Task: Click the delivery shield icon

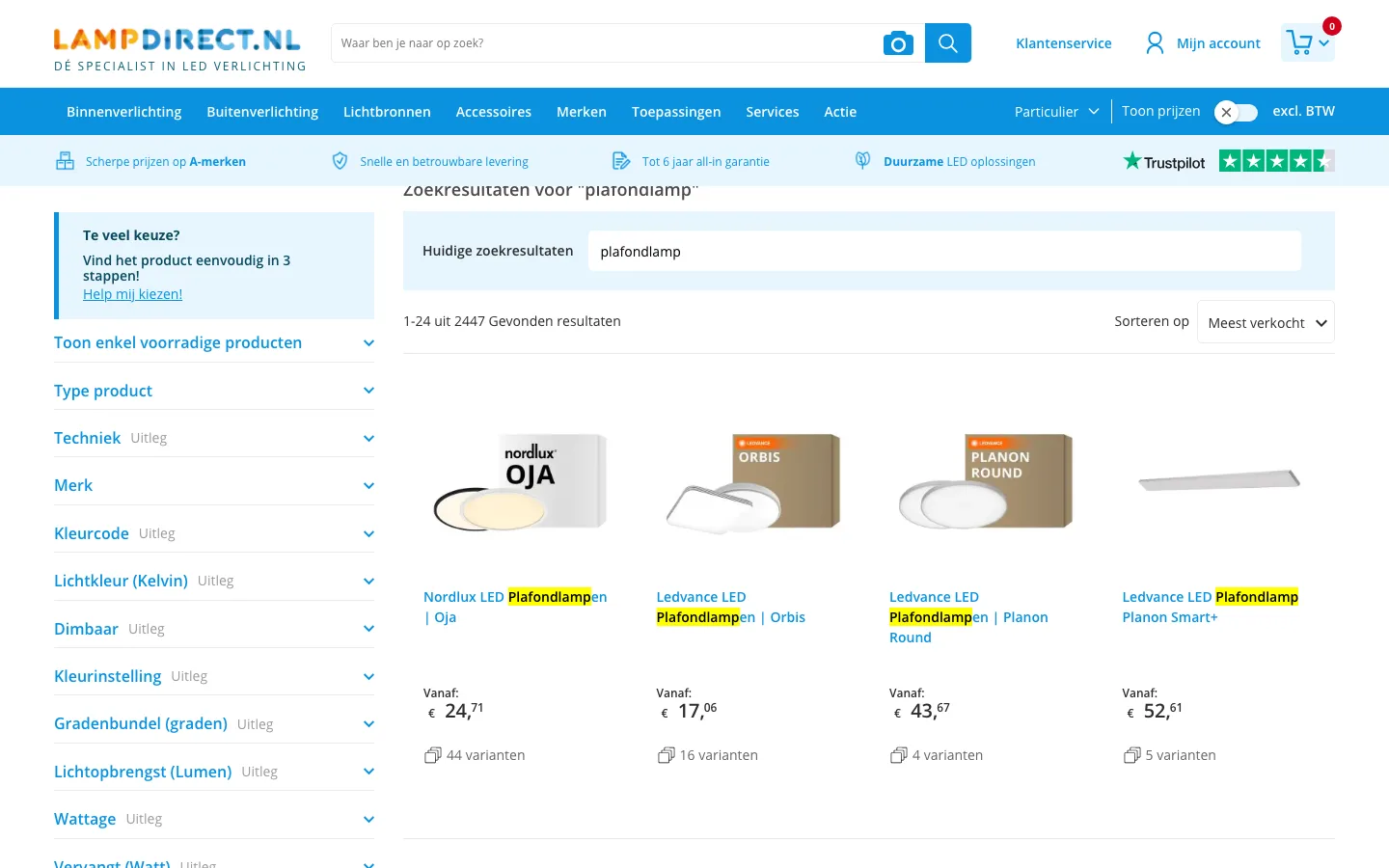Action: [x=340, y=161]
